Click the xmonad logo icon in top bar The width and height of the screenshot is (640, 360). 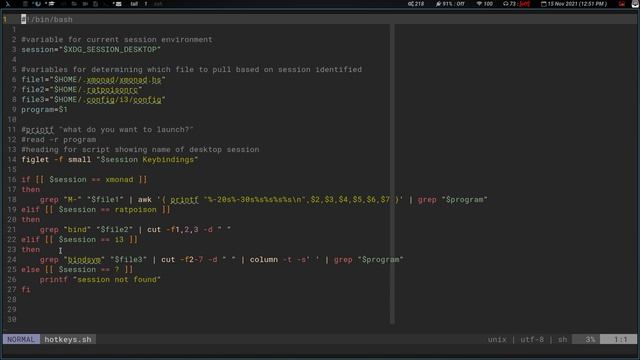[x=8, y=4]
